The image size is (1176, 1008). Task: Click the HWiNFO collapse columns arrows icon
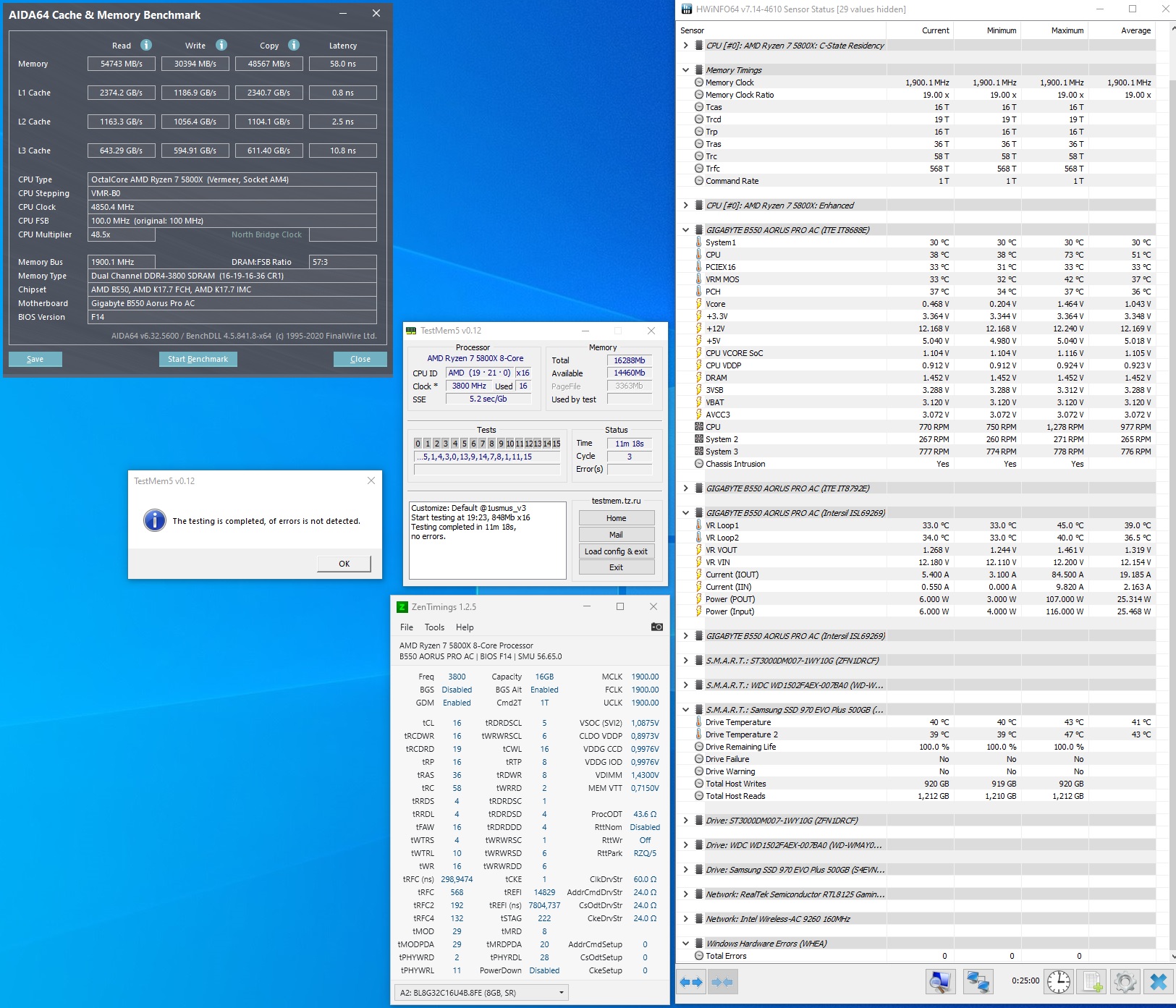[722, 982]
